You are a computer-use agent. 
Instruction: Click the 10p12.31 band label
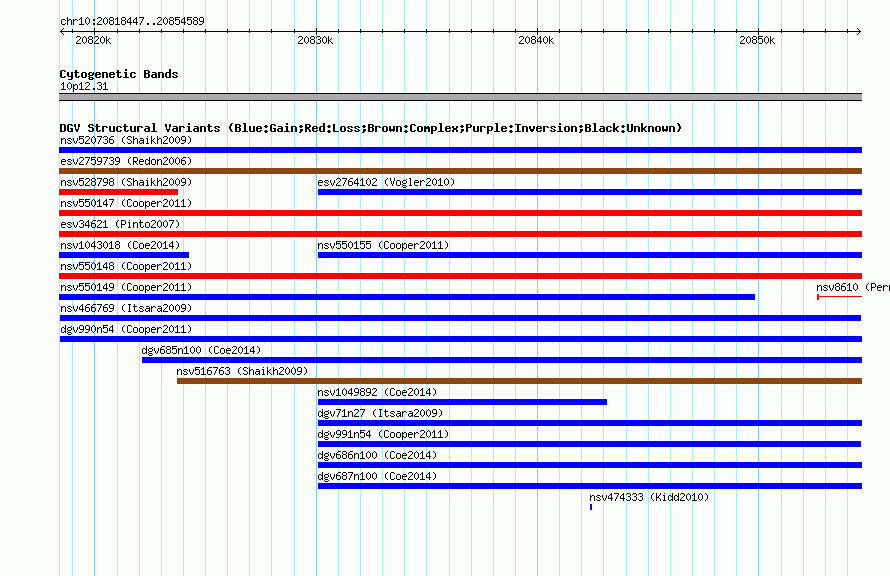pyautogui.click(x=84, y=86)
